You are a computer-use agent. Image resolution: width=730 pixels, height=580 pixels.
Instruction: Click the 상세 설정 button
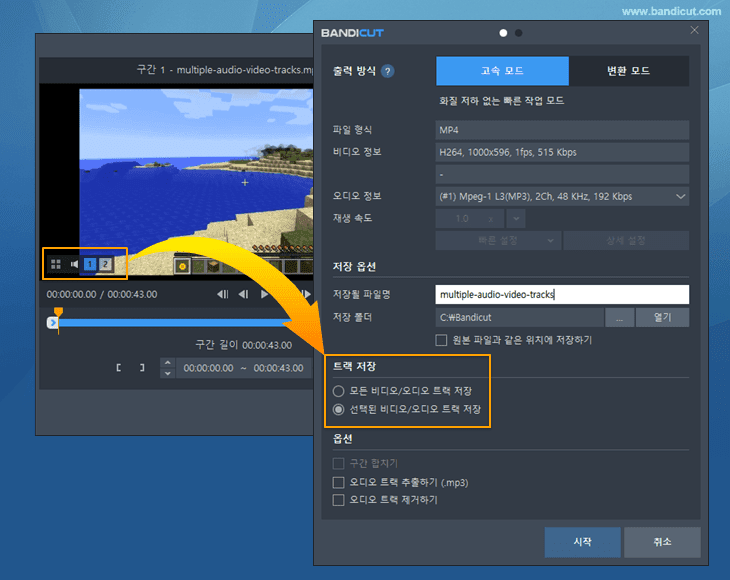coord(626,241)
